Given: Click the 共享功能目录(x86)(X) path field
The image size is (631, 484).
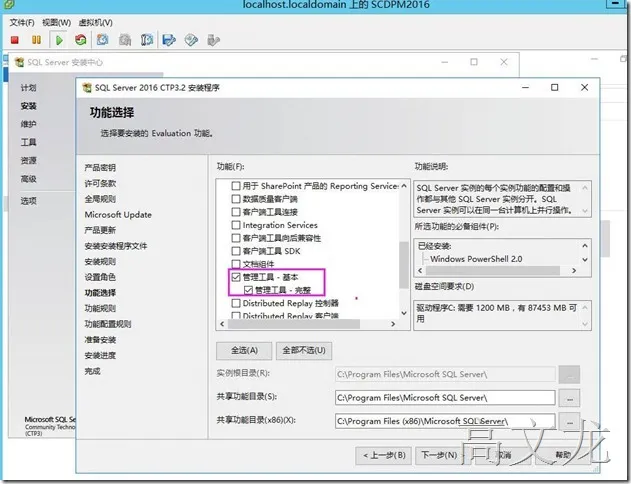Looking at the screenshot, I should tap(445, 421).
